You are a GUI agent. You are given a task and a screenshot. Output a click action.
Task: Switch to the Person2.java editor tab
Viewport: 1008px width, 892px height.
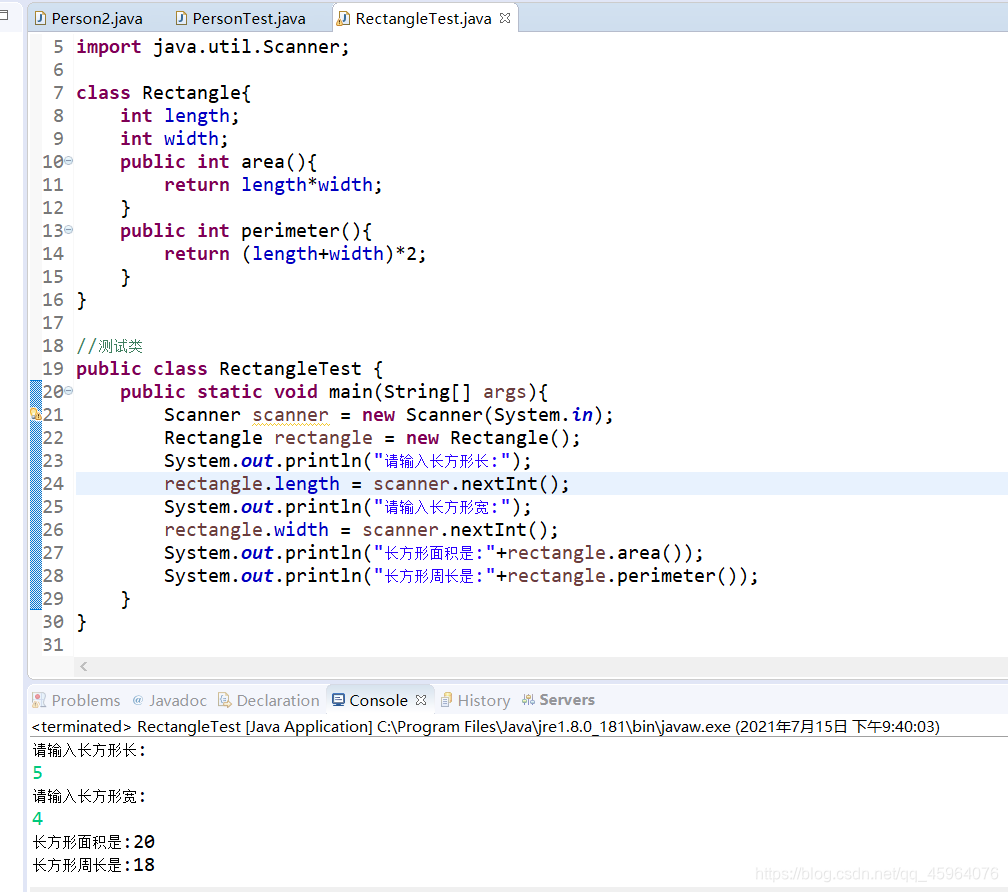(x=88, y=19)
